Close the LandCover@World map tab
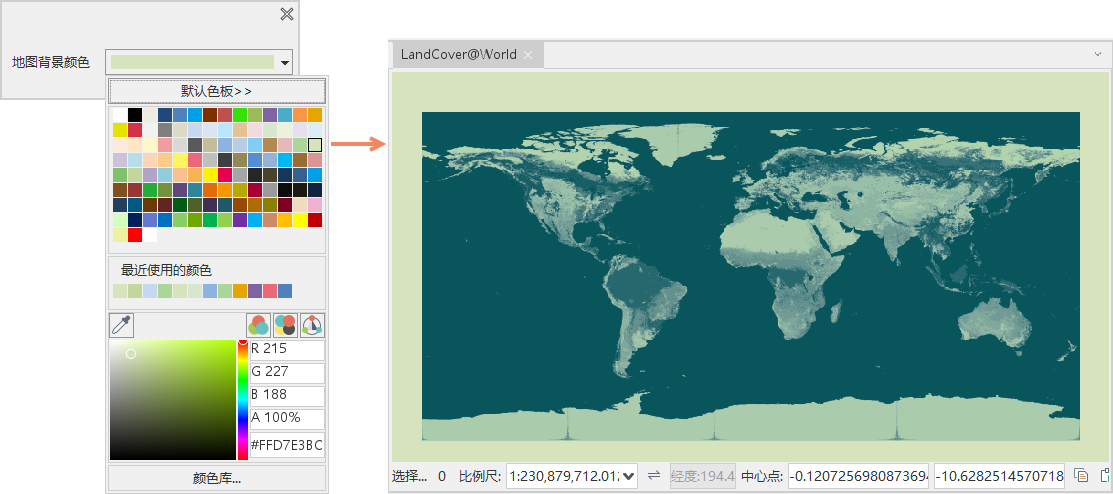This screenshot has height=494, width=1113. coord(528,55)
